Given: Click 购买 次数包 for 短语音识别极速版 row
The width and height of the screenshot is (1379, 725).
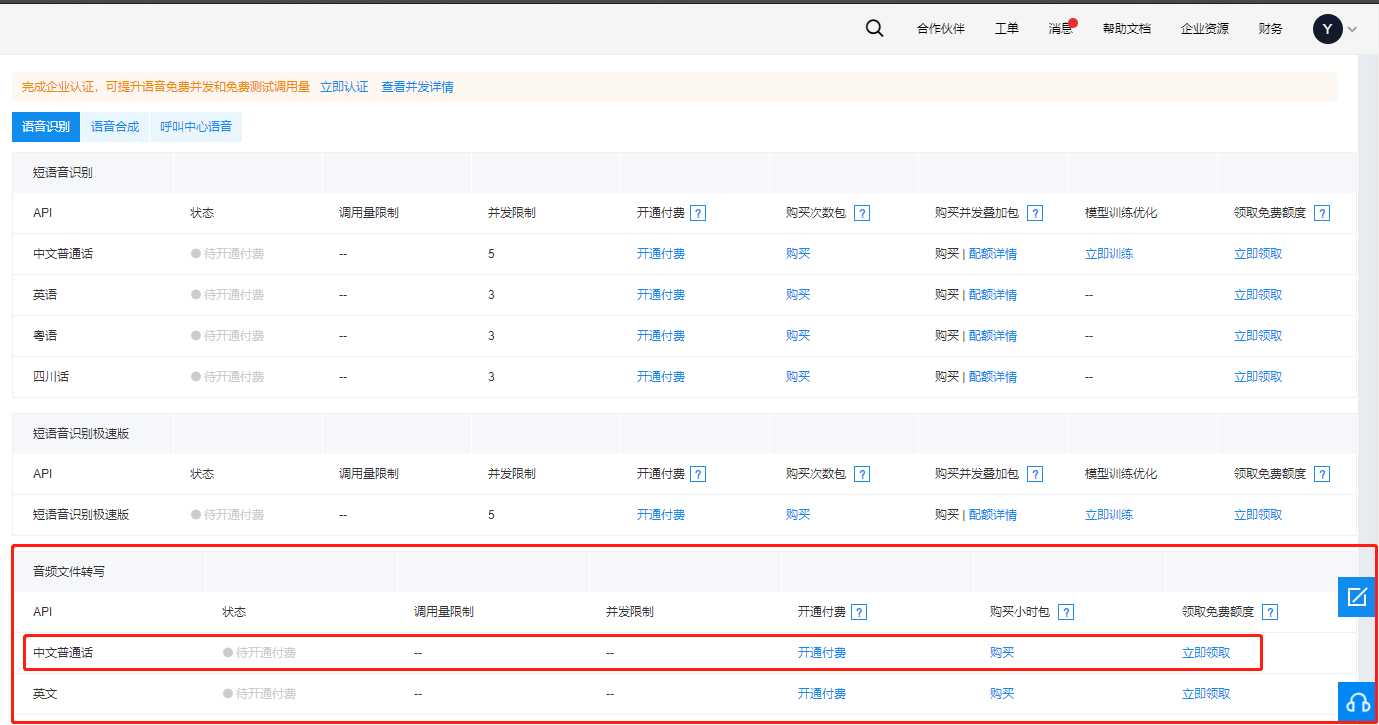Looking at the screenshot, I should click(x=798, y=515).
